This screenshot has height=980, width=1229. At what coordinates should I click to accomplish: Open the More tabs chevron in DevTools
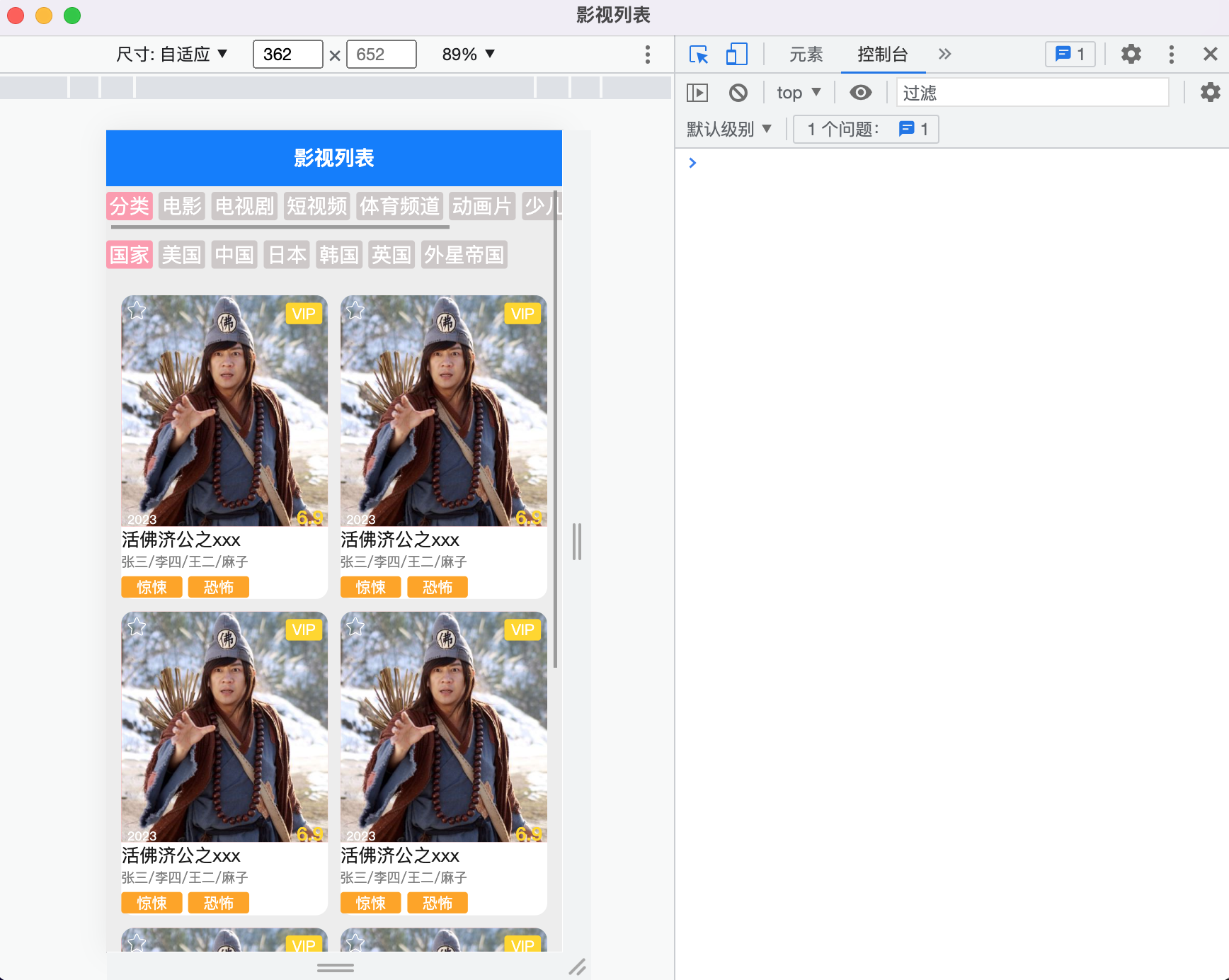[944, 55]
